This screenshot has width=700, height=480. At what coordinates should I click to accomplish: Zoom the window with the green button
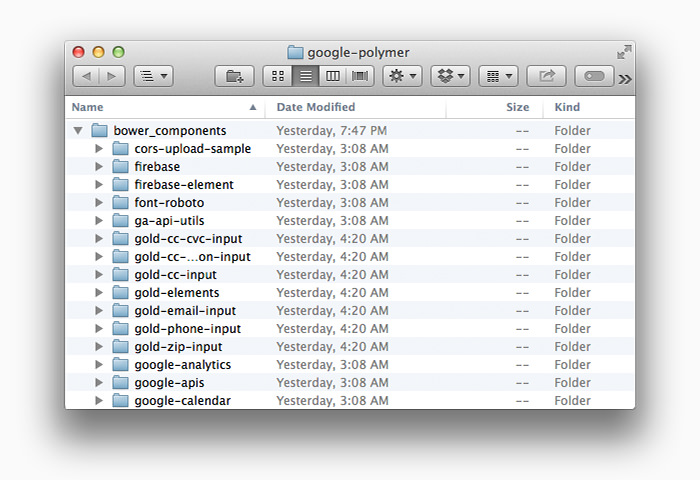(118, 52)
